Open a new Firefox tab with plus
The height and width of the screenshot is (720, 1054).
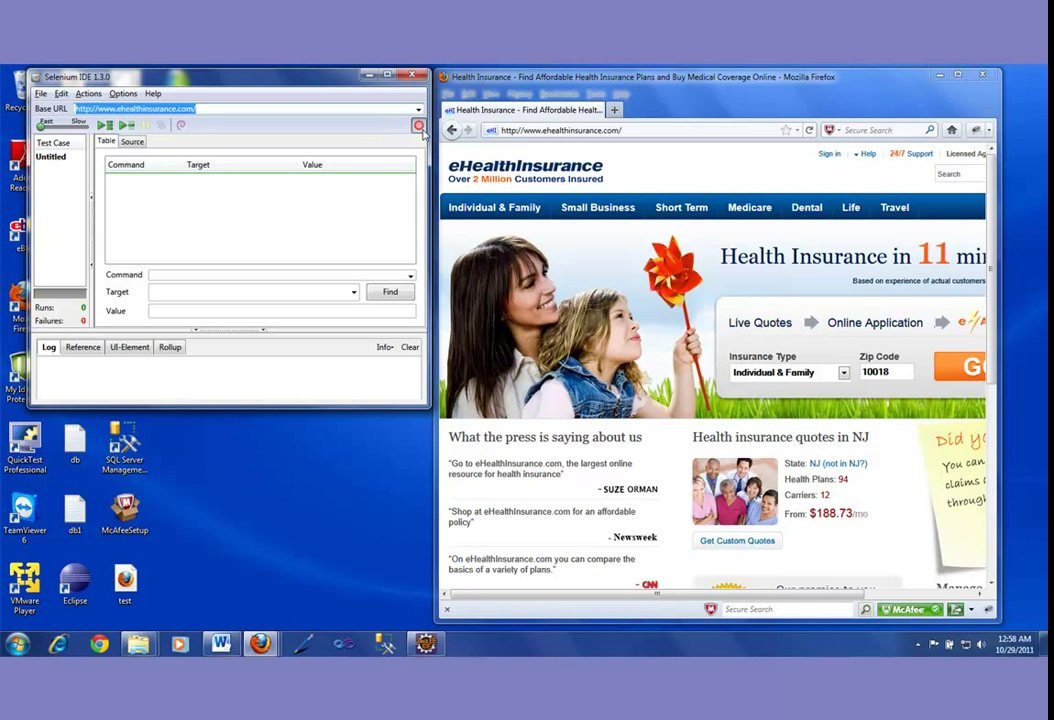[x=614, y=110]
